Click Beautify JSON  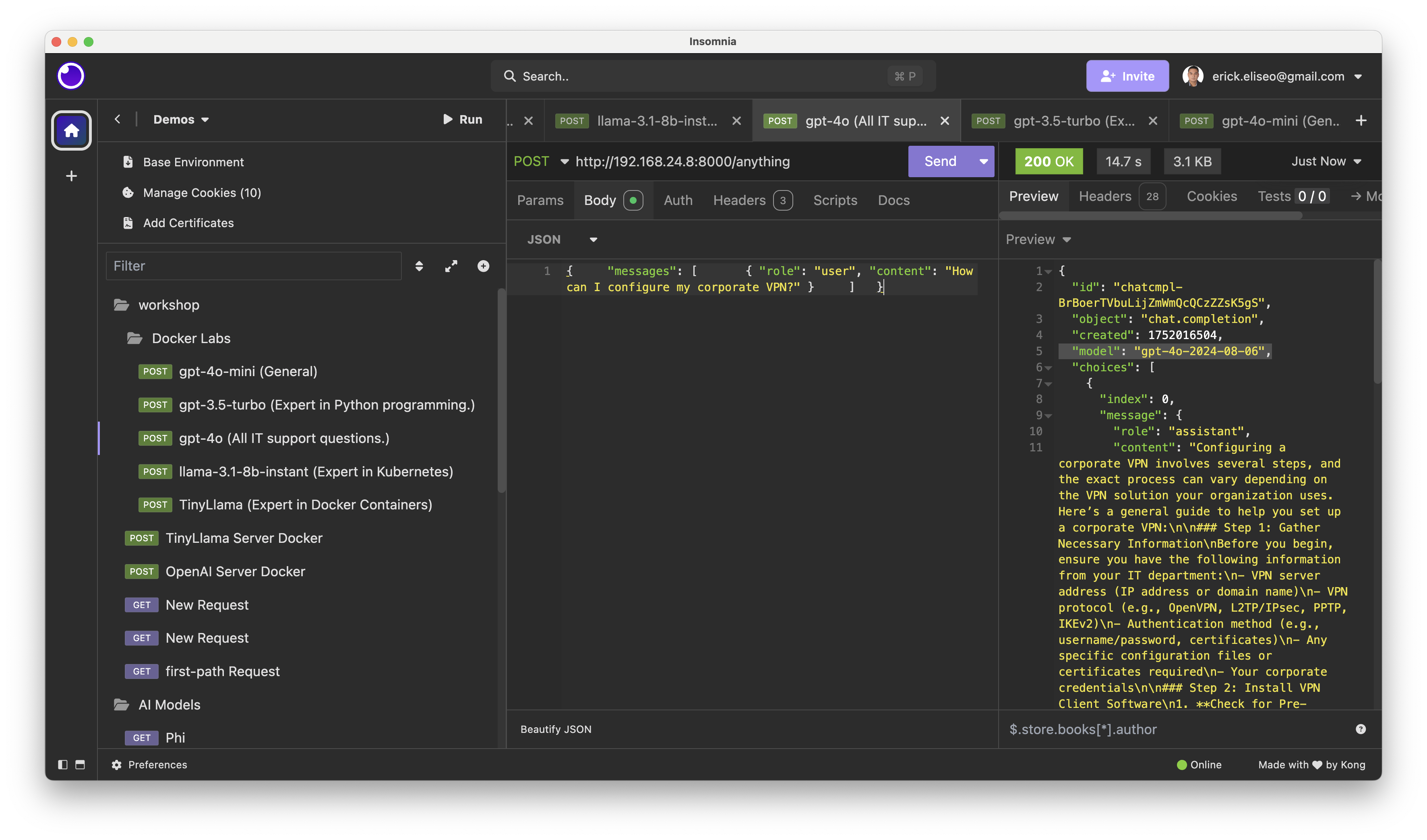coord(556,729)
